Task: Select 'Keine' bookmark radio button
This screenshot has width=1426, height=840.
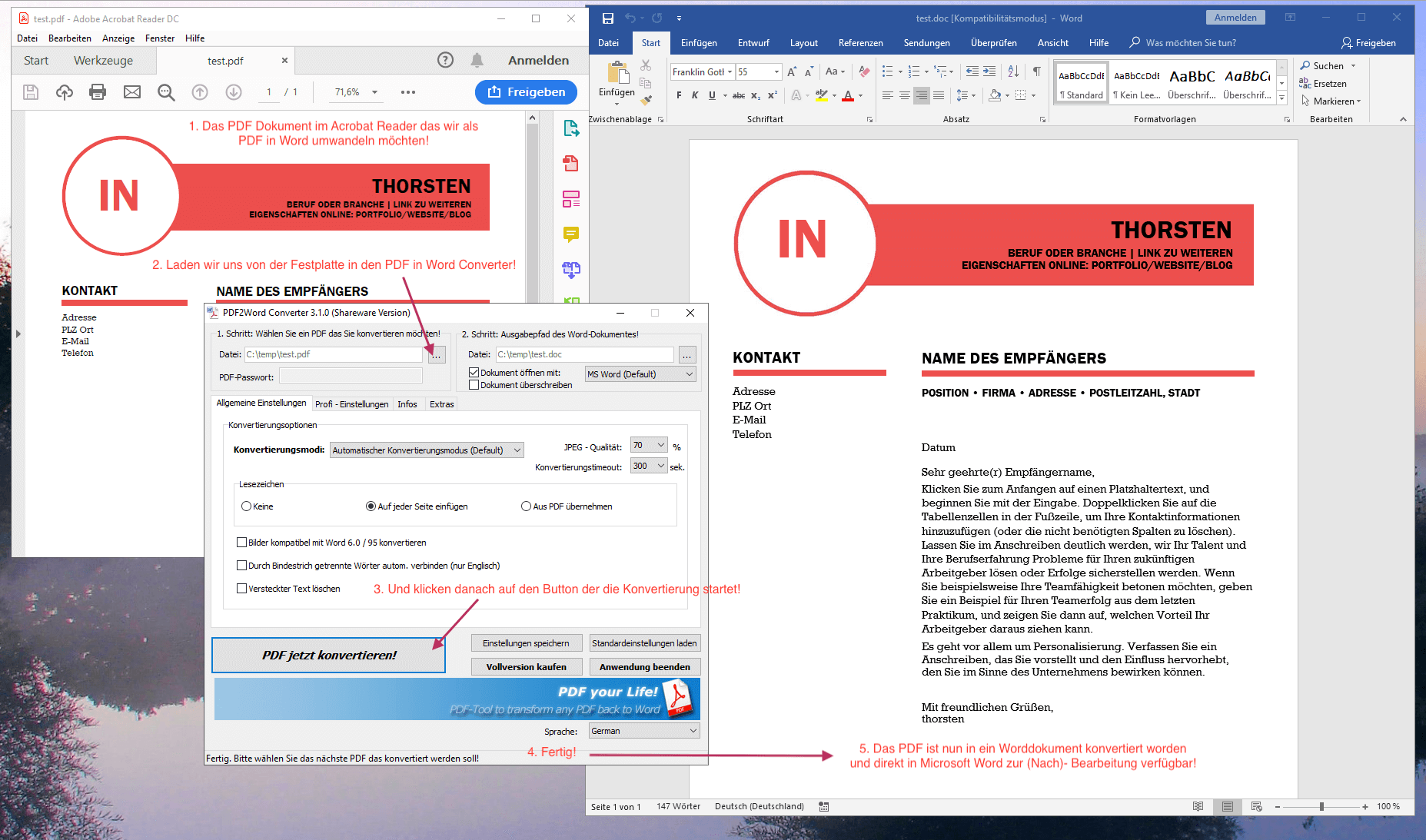Action: [246, 506]
